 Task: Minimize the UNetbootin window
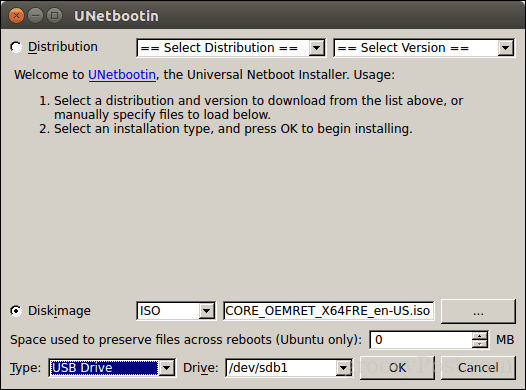coord(35,16)
